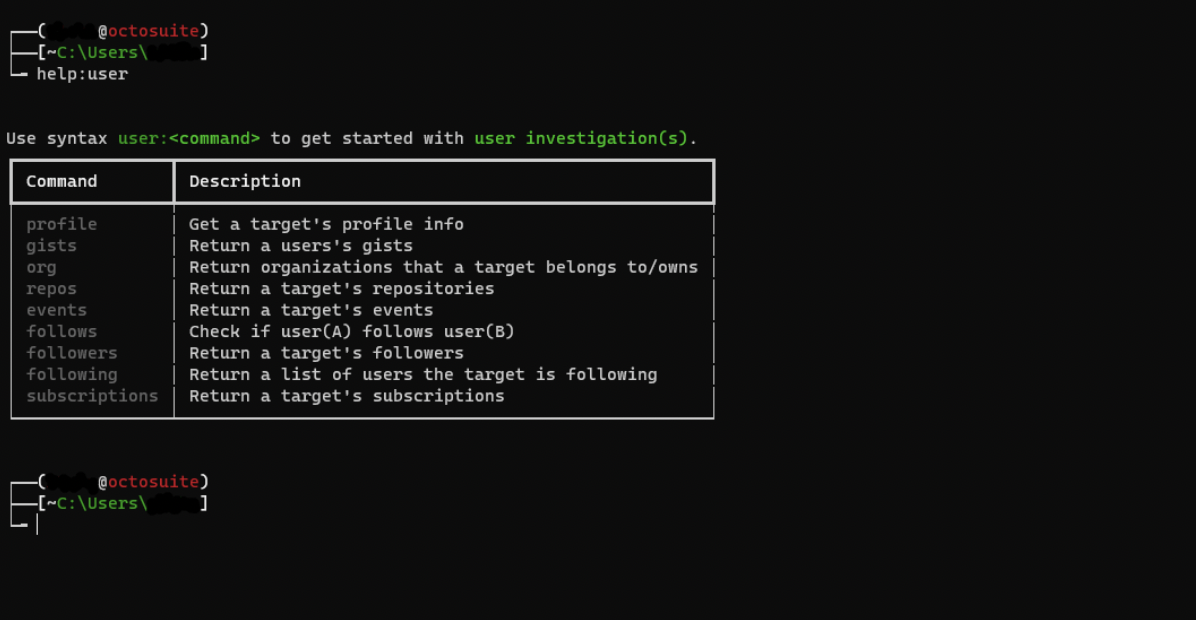Click 'Return a target's repositories' description
The height and width of the screenshot is (620, 1196).
[x=342, y=288]
